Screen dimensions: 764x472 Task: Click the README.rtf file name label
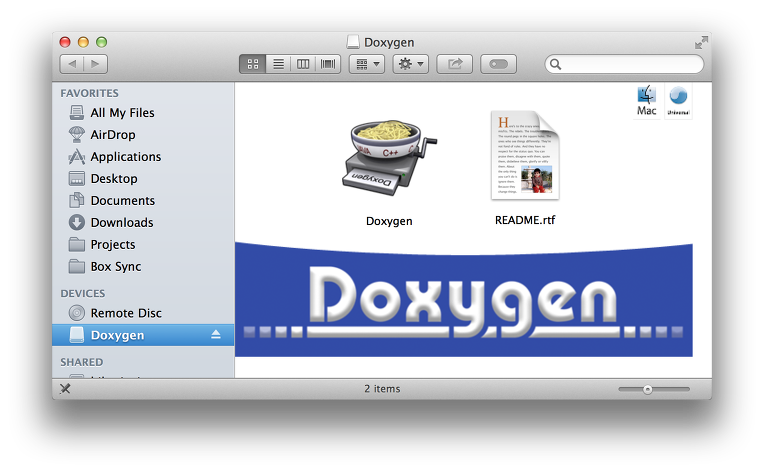pos(525,220)
